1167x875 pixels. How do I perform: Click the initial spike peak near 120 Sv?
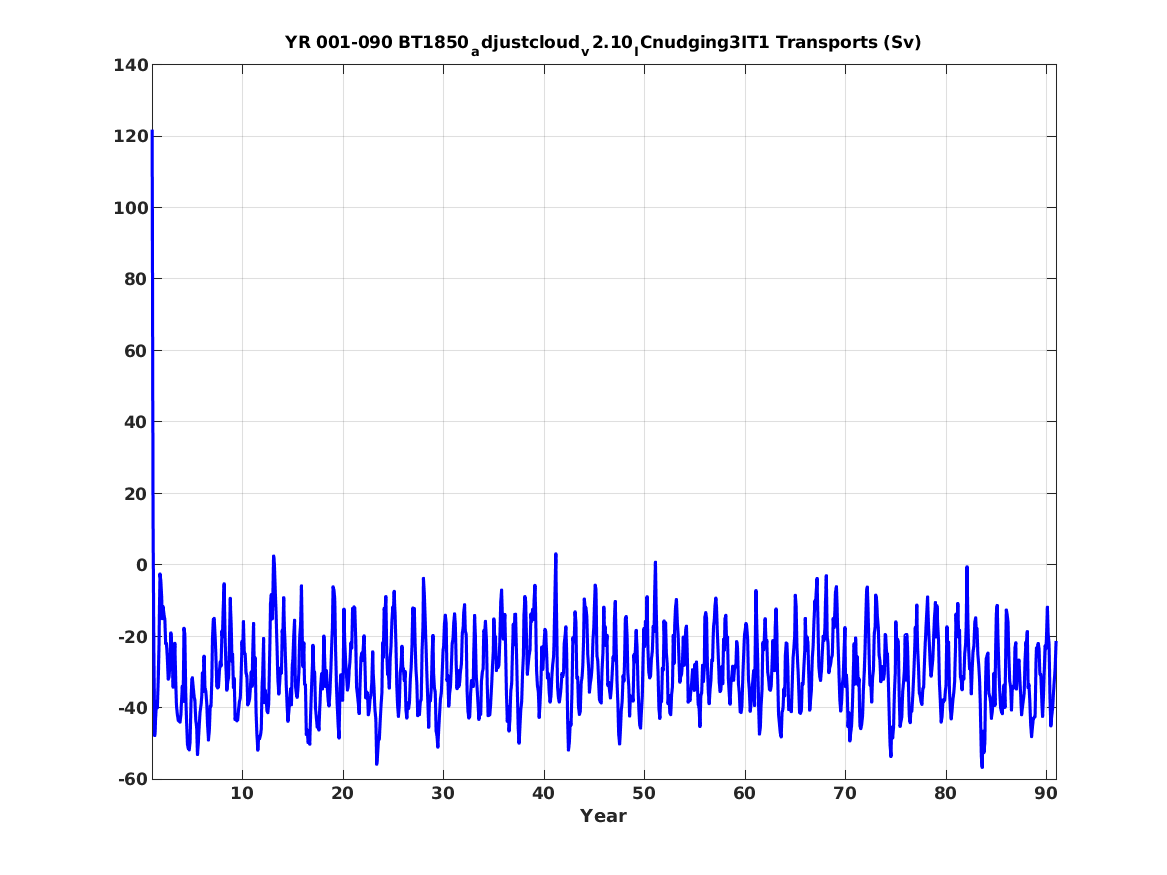pyautogui.click(x=152, y=132)
